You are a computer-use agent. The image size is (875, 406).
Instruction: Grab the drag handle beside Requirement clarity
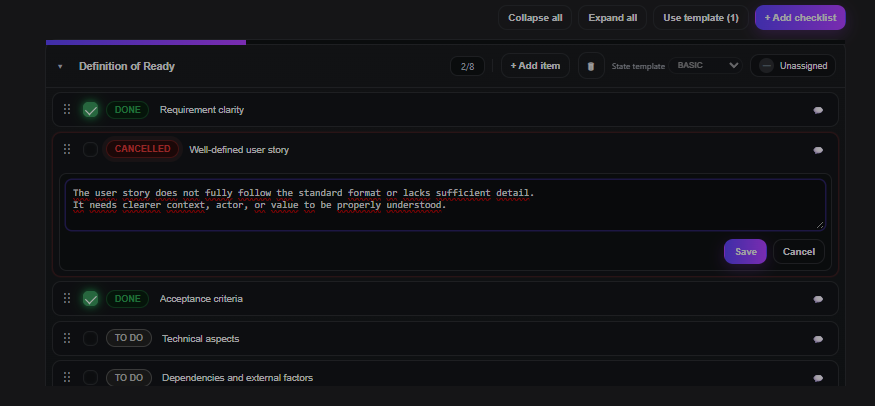tap(67, 110)
